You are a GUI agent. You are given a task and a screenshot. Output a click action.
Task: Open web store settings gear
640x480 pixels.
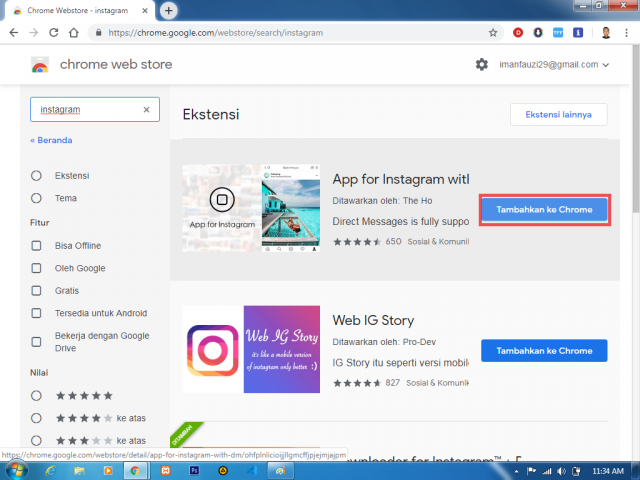482,64
